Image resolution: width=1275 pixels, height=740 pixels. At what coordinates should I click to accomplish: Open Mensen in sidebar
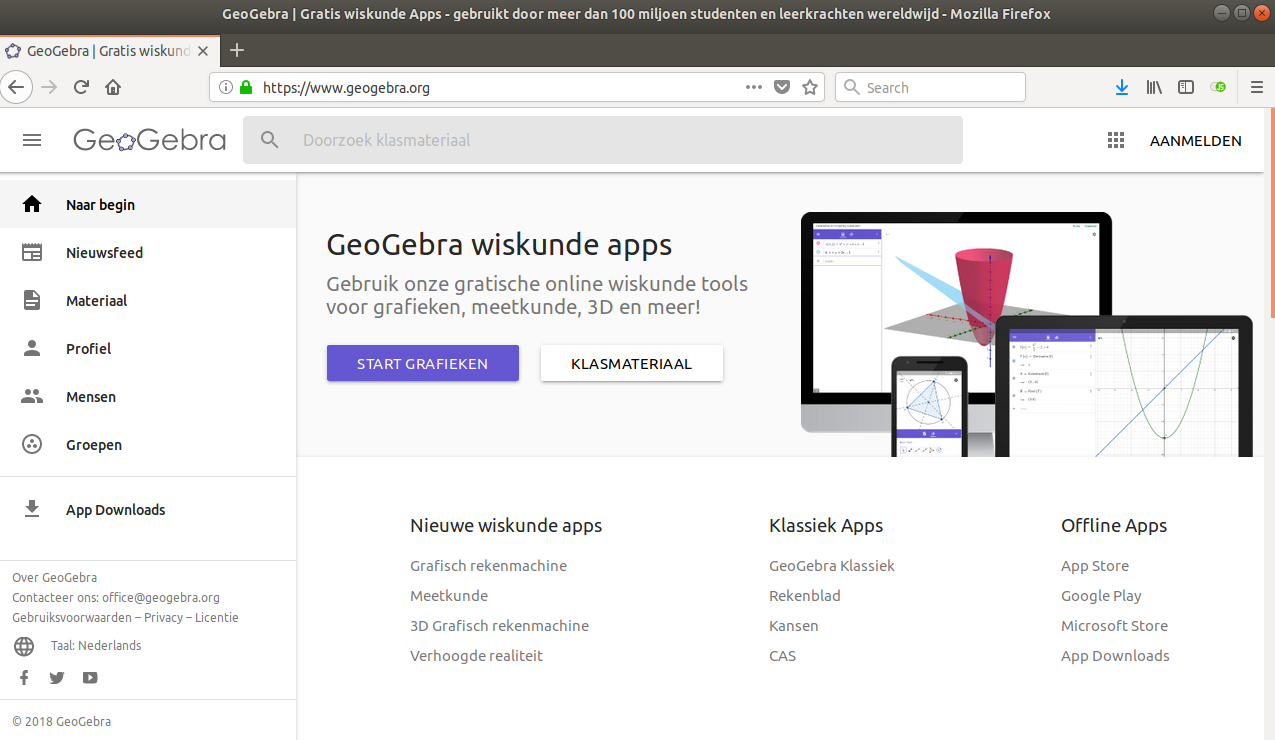pos(148,396)
